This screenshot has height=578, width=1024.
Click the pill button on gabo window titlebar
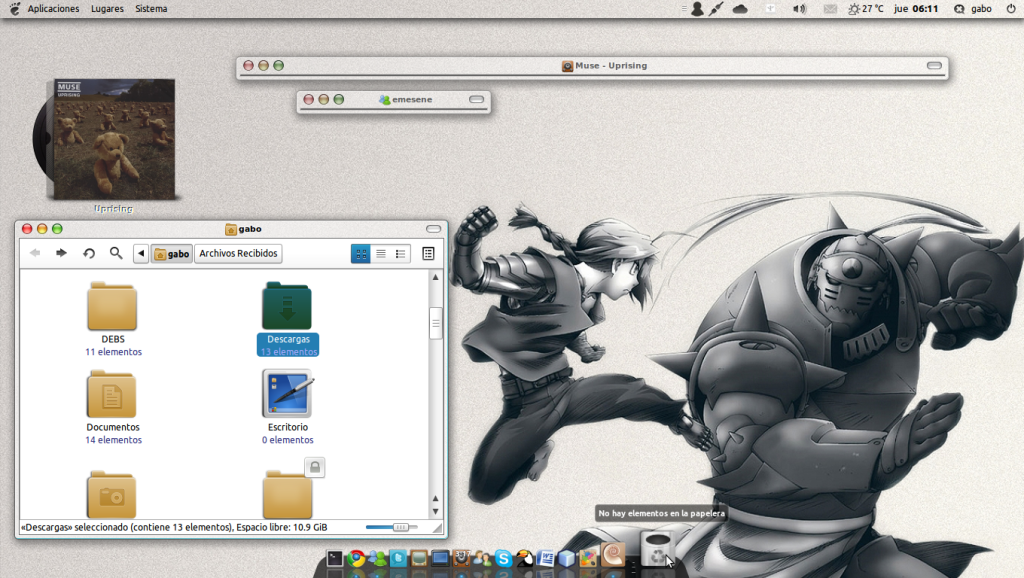434,229
